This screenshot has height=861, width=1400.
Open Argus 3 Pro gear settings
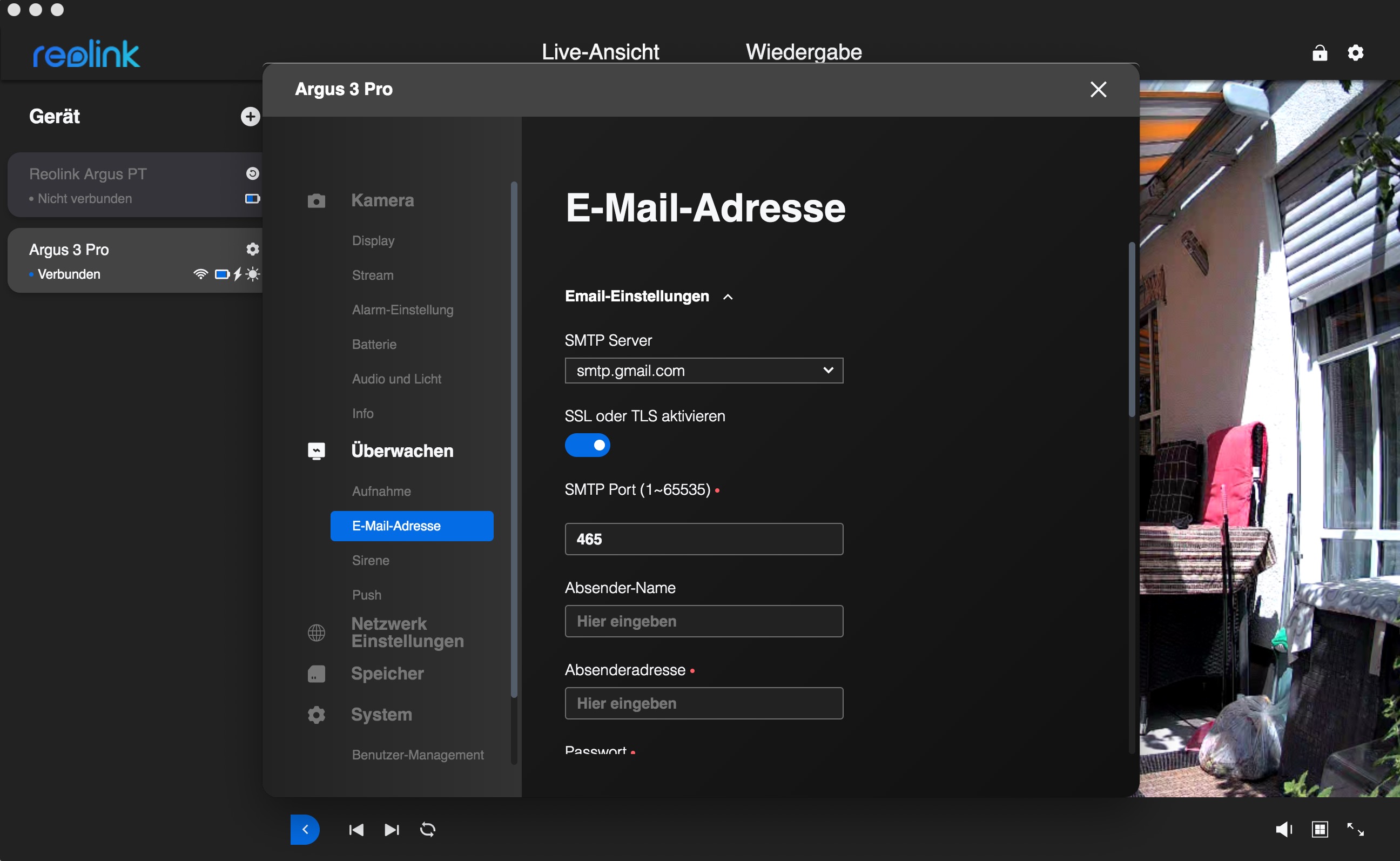point(252,249)
